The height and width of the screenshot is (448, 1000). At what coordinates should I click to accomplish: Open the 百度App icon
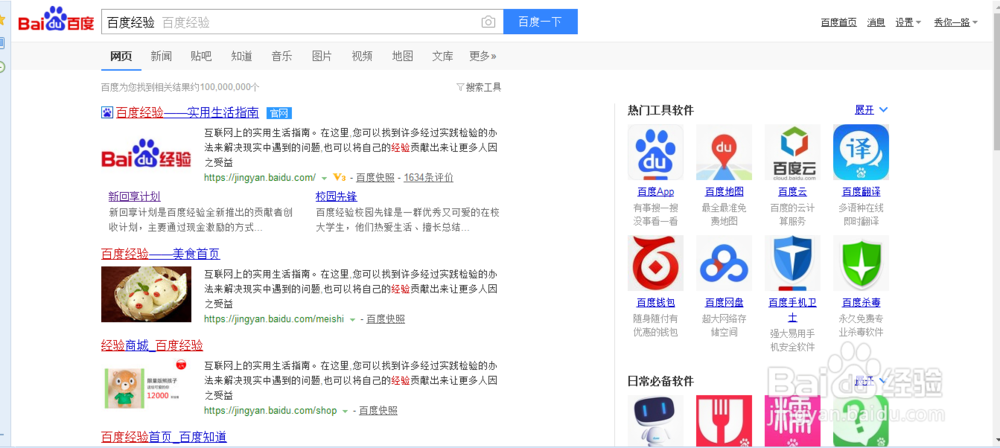(655, 153)
